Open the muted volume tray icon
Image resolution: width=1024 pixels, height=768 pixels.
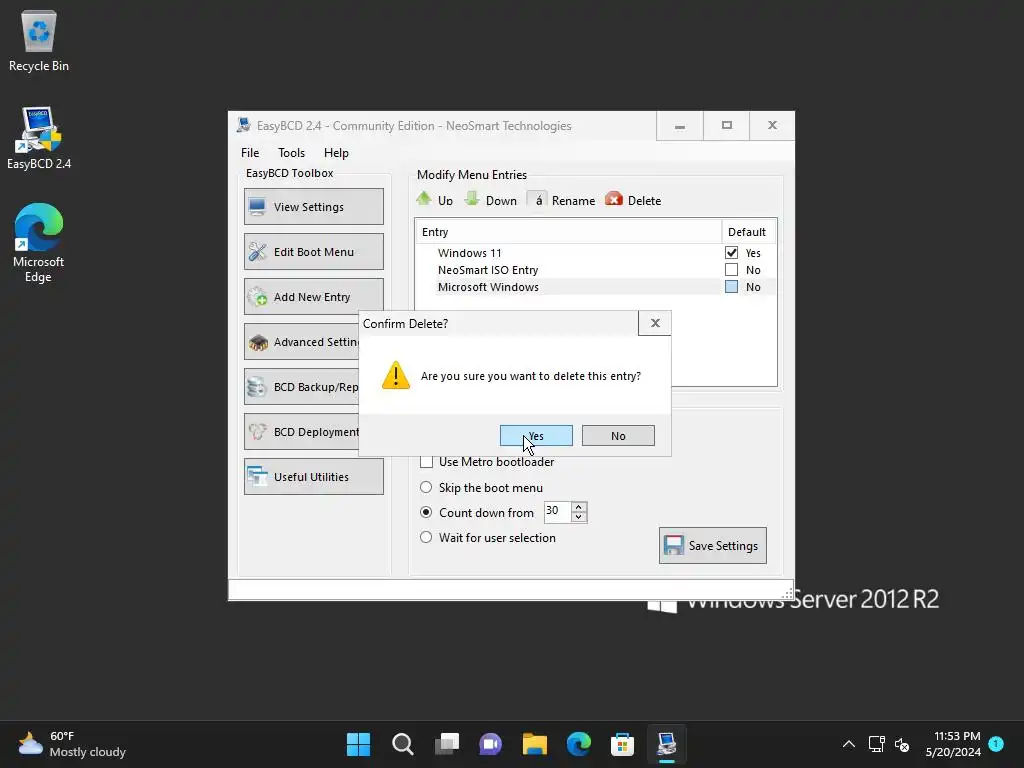902,744
